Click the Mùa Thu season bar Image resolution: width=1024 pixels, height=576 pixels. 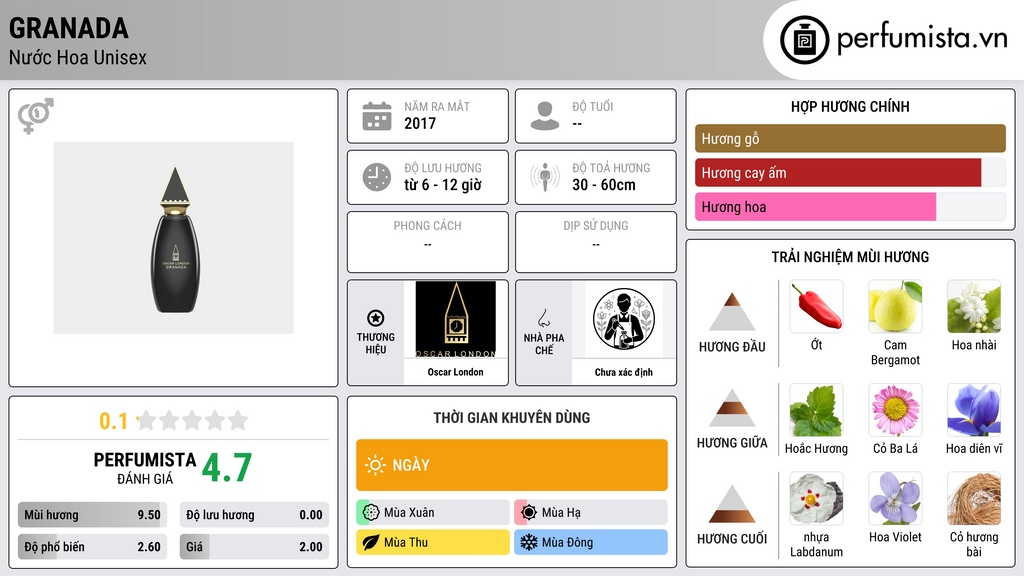click(433, 542)
